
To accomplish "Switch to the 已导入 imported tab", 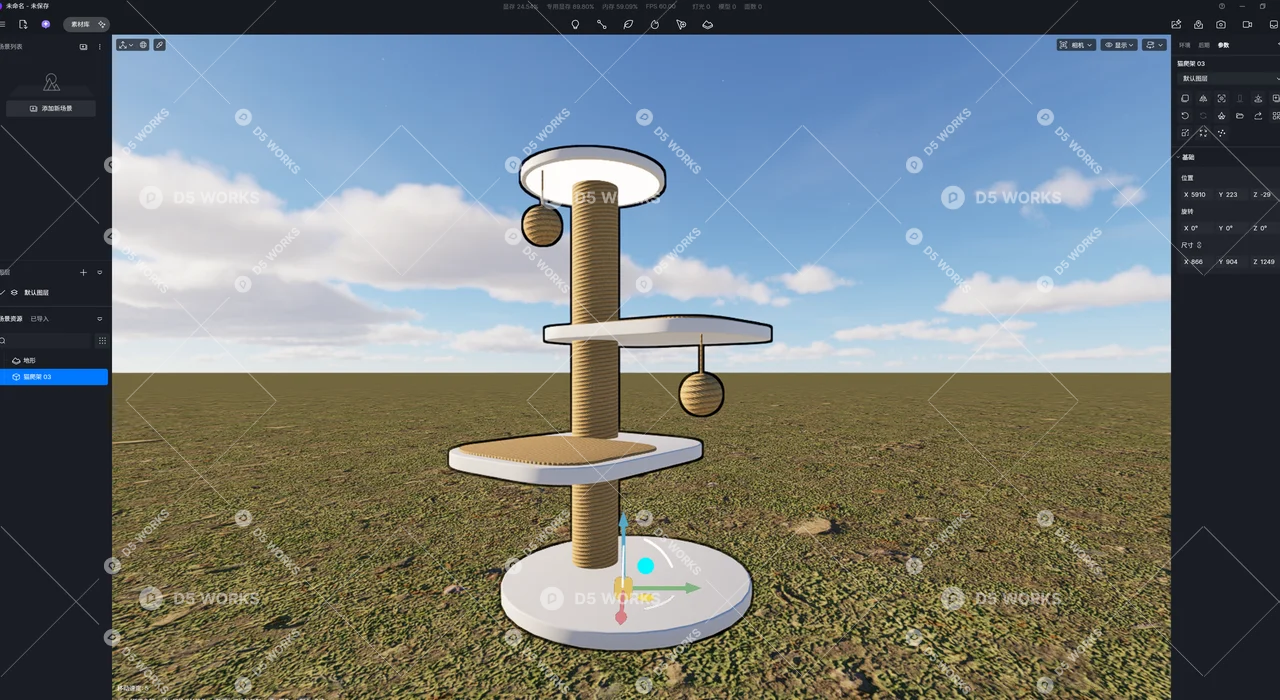I will pos(39,319).
